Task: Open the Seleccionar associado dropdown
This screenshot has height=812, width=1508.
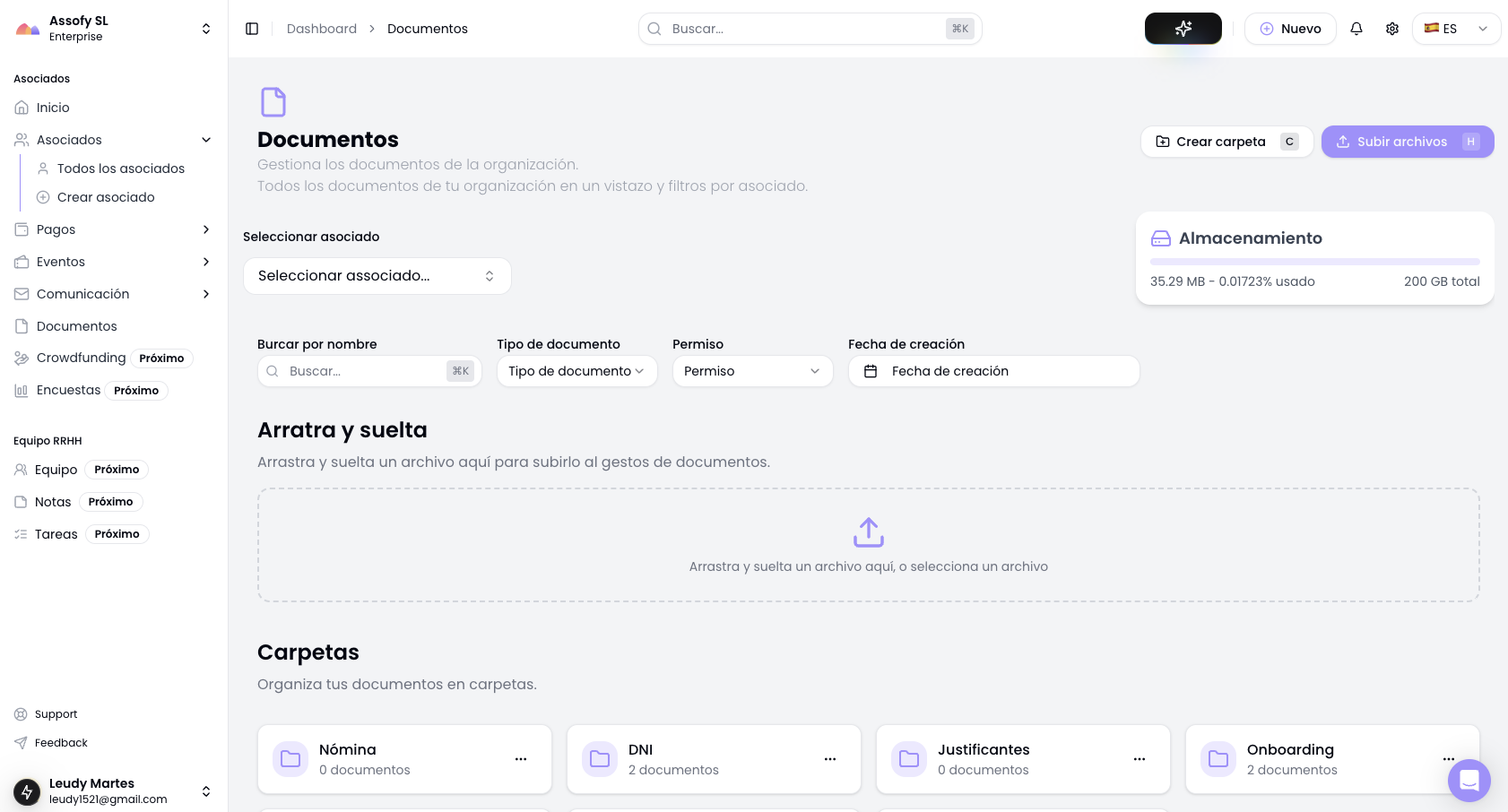Action: pos(377,275)
